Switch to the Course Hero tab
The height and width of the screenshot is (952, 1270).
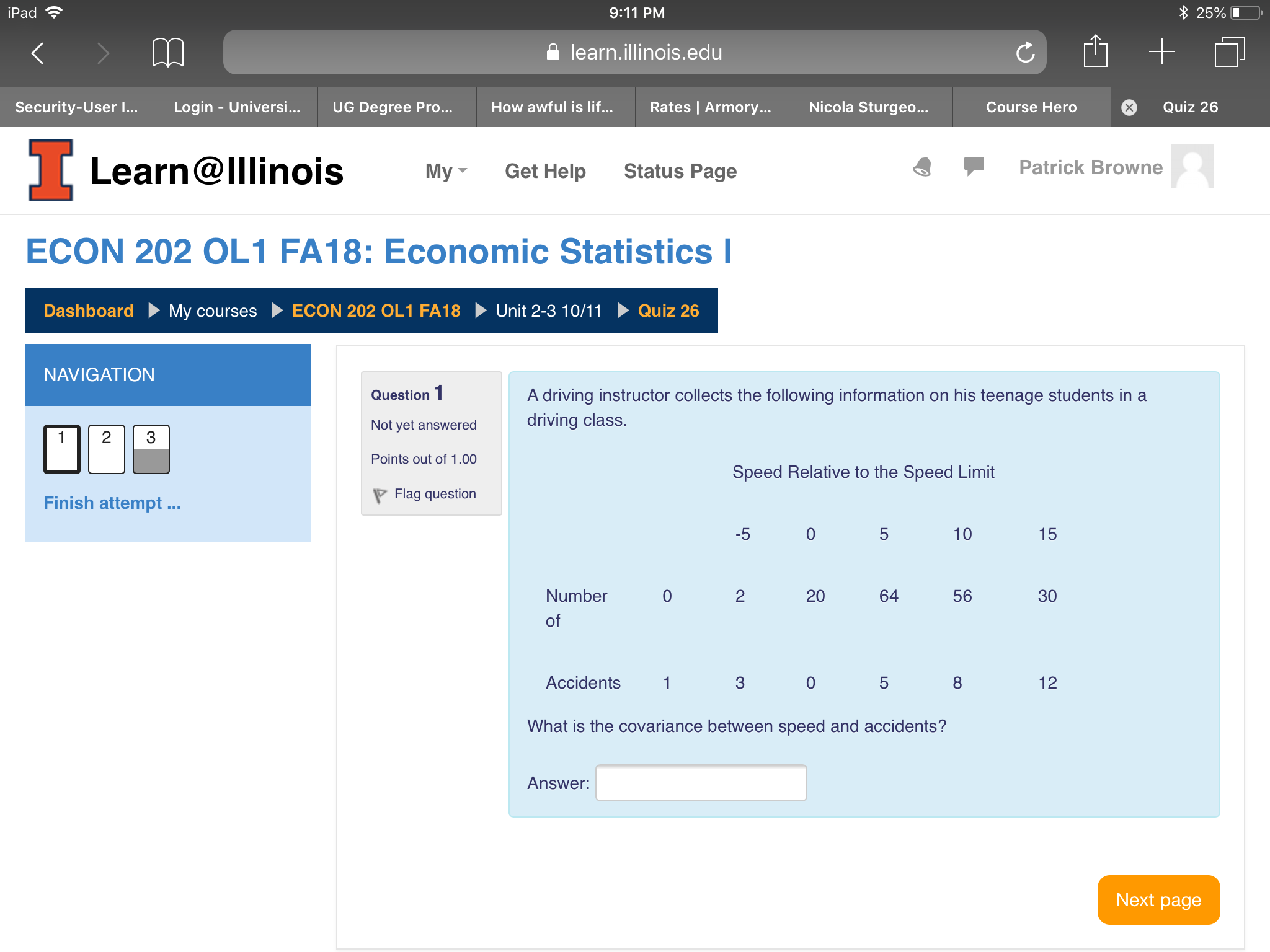1031,107
